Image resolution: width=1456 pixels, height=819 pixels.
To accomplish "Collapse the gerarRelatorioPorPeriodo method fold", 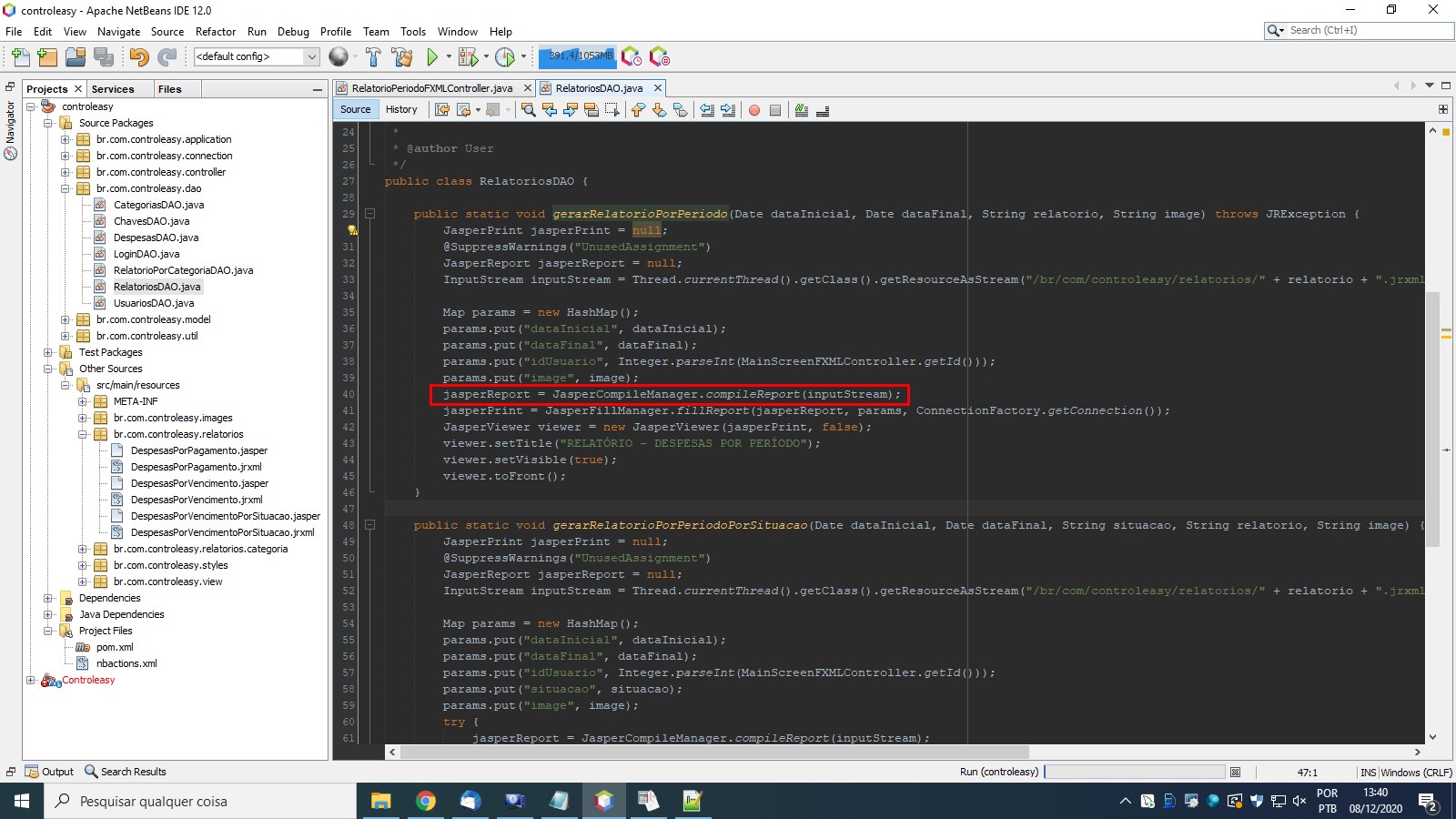I will point(370,214).
